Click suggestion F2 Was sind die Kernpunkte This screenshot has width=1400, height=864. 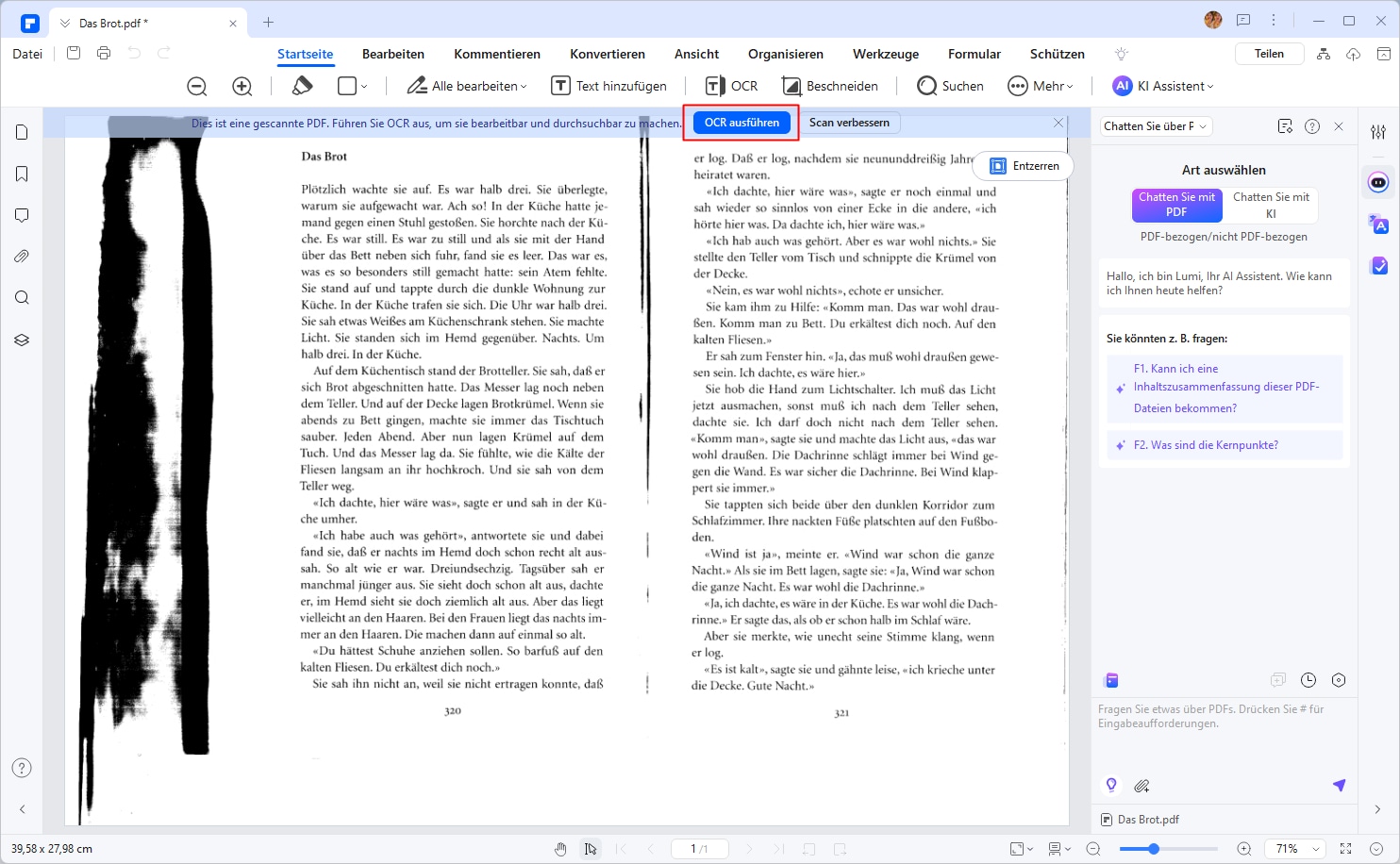[1225, 445]
